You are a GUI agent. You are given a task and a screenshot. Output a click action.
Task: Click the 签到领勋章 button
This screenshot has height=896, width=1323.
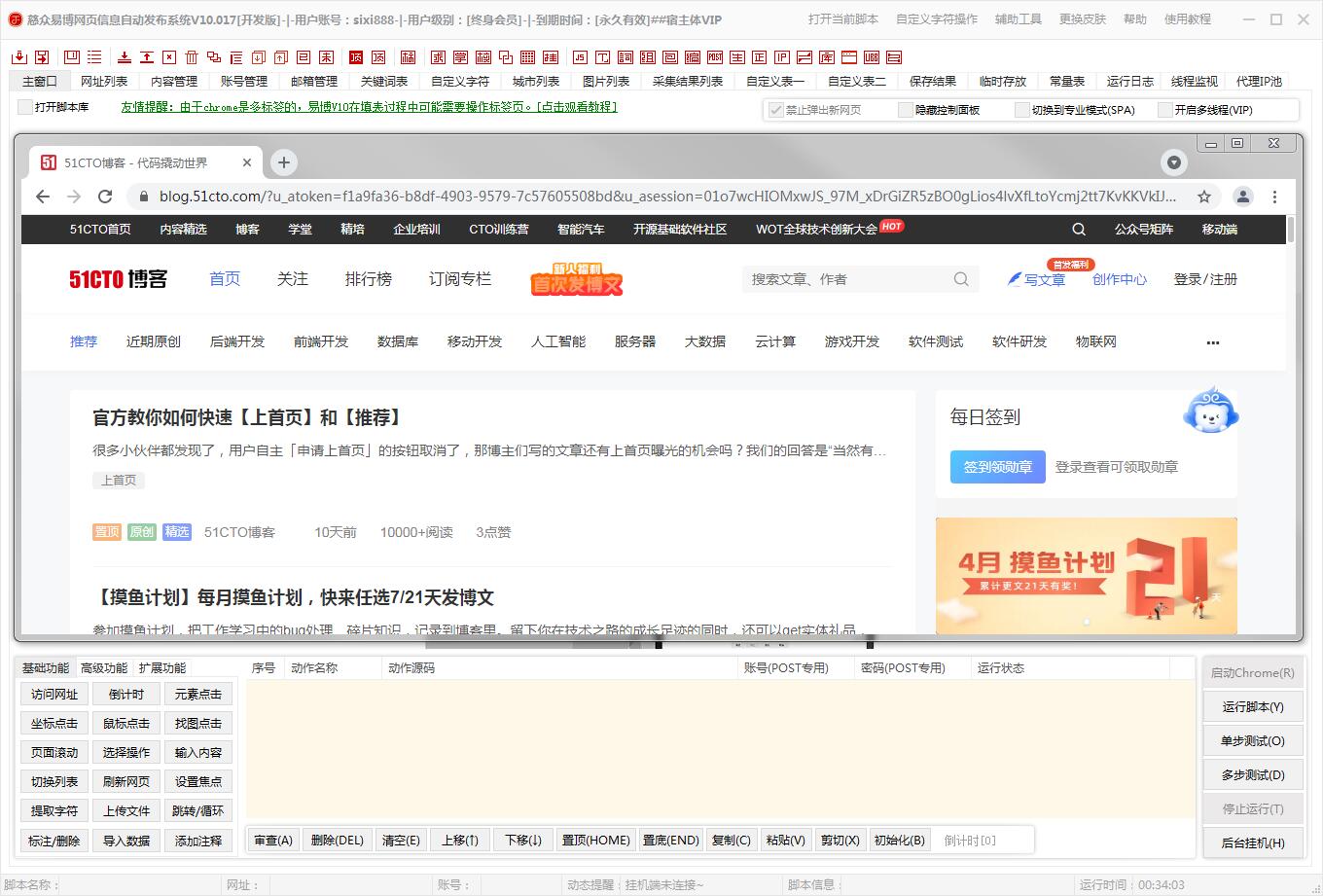click(998, 467)
